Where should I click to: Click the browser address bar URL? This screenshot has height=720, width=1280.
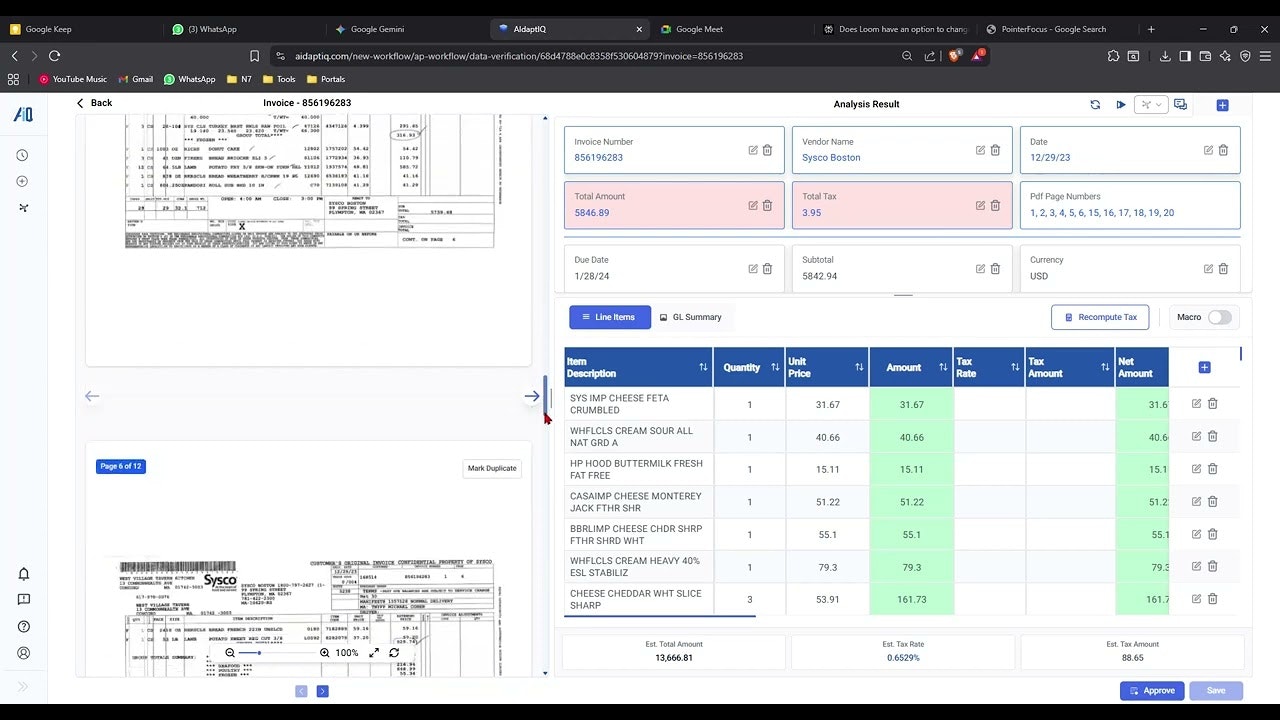(519, 56)
